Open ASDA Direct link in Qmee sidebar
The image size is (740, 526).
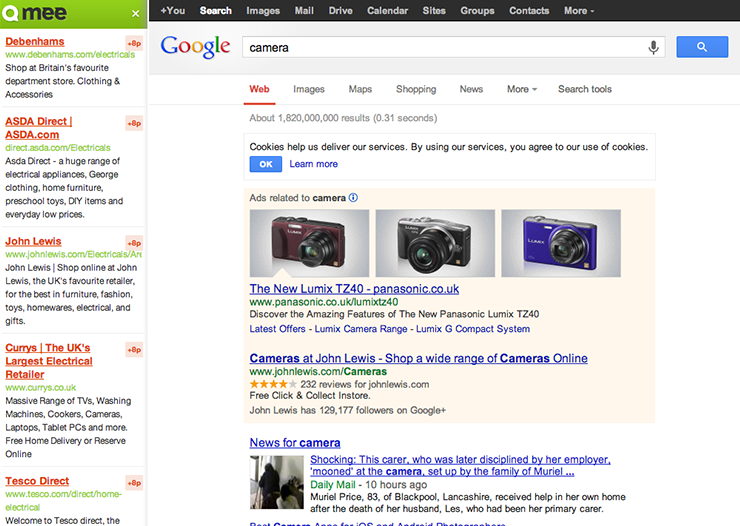tap(39, 128)
